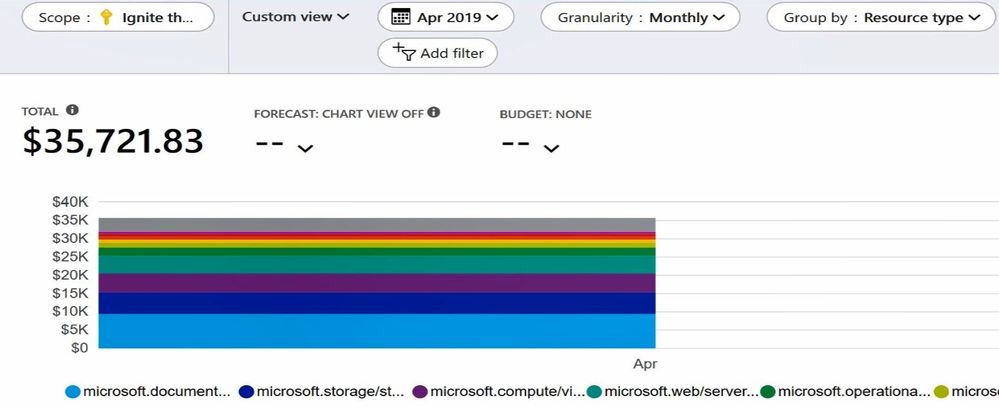Open the Custom view dropdown
999x406 pixels.
(296, 17)
